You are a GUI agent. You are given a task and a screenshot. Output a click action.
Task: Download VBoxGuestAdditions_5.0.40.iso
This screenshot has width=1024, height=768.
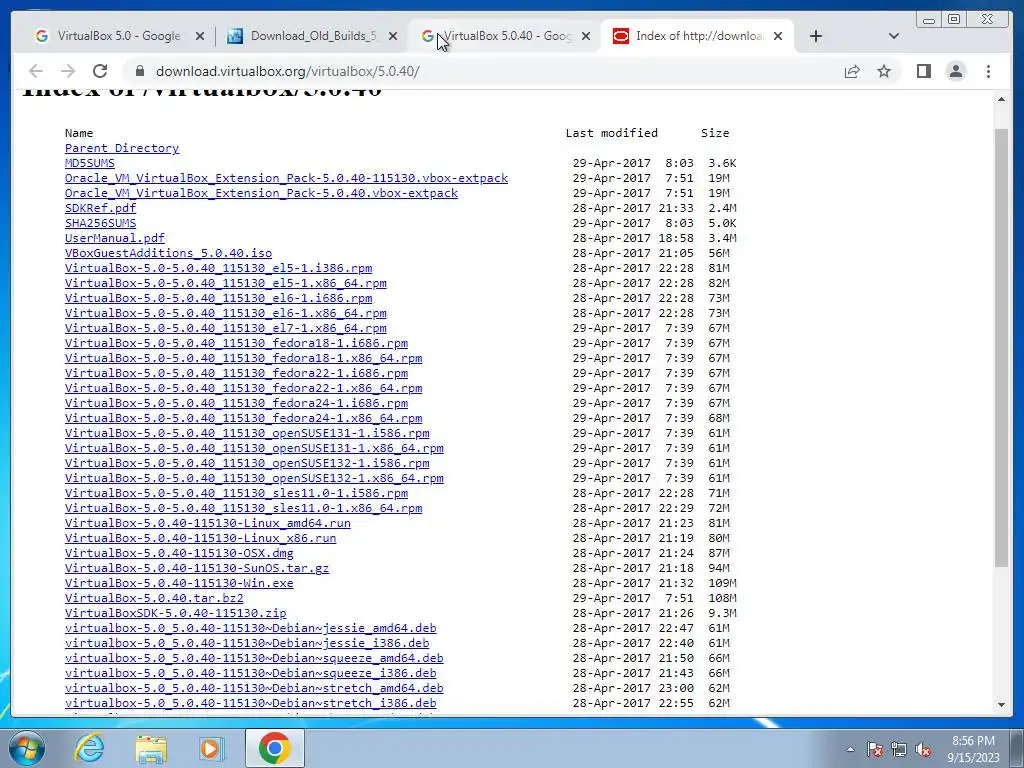pyautogui.click(x=168, y=253)
